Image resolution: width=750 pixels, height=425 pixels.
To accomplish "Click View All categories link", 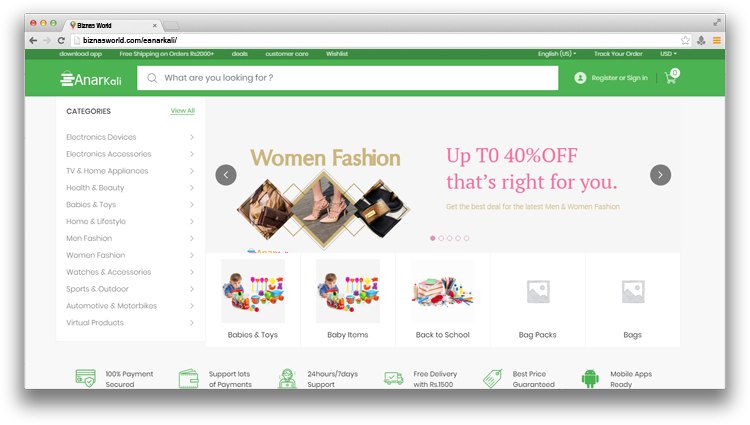I will pyautogui.click(x=182, y=111).
